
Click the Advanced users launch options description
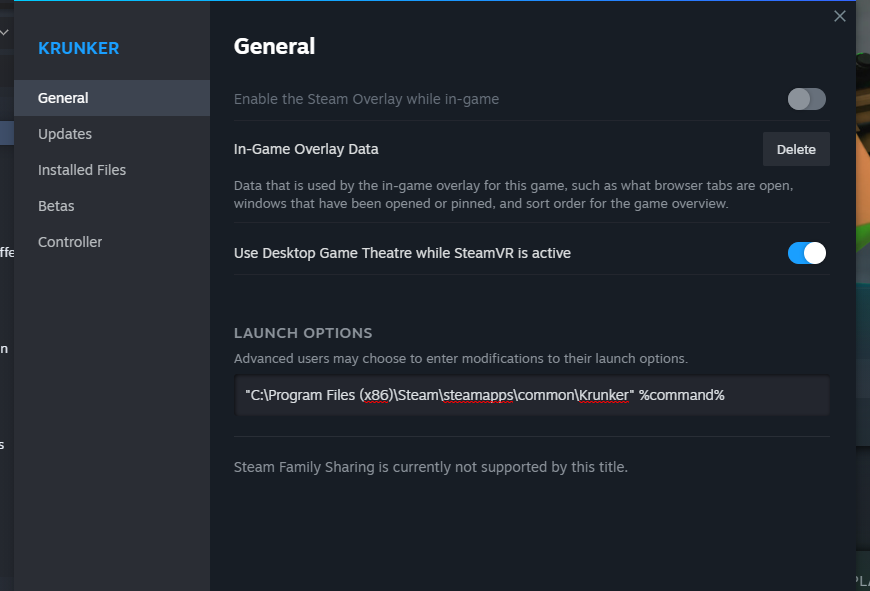(x=461, y=358)
